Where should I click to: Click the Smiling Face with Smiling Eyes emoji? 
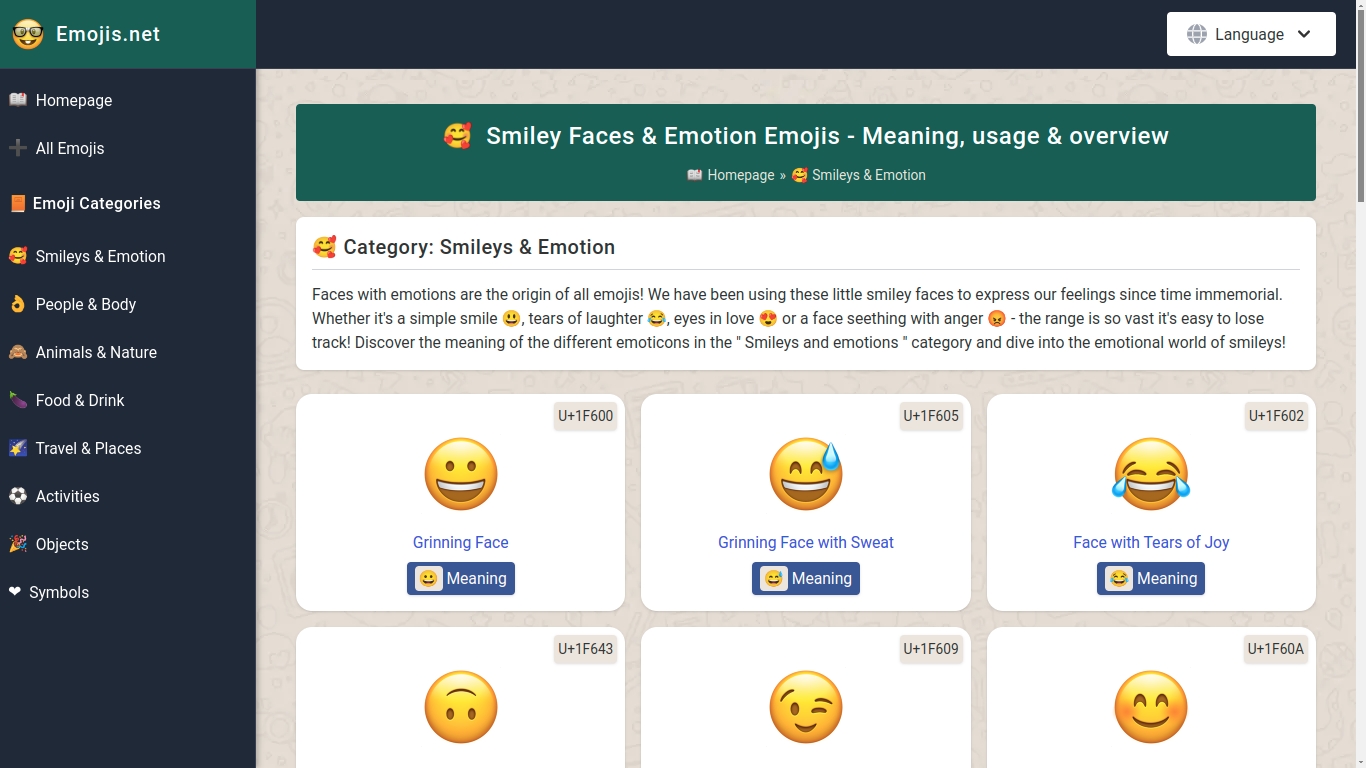click(x=1151, y=707)
